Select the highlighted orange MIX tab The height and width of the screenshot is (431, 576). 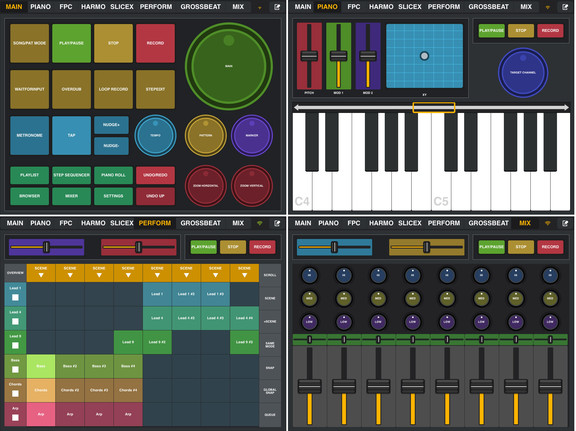click(525, 223)
